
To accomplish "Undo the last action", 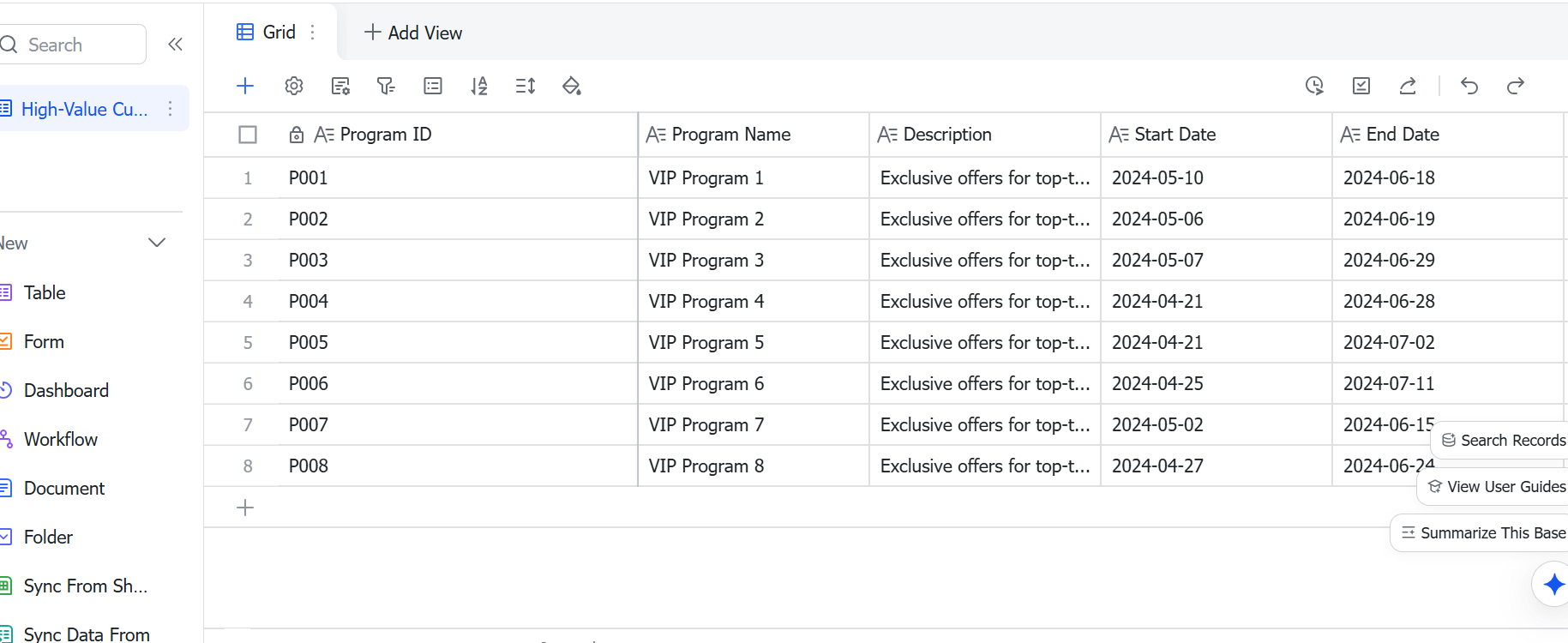I will pos(1469,86).
